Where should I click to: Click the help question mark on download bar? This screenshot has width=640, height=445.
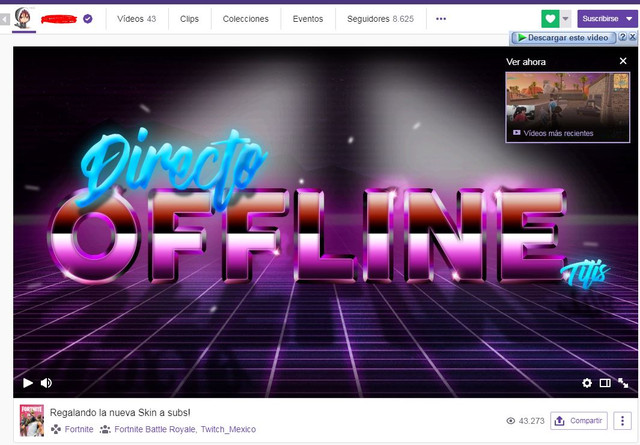click(x=622, y=37)
